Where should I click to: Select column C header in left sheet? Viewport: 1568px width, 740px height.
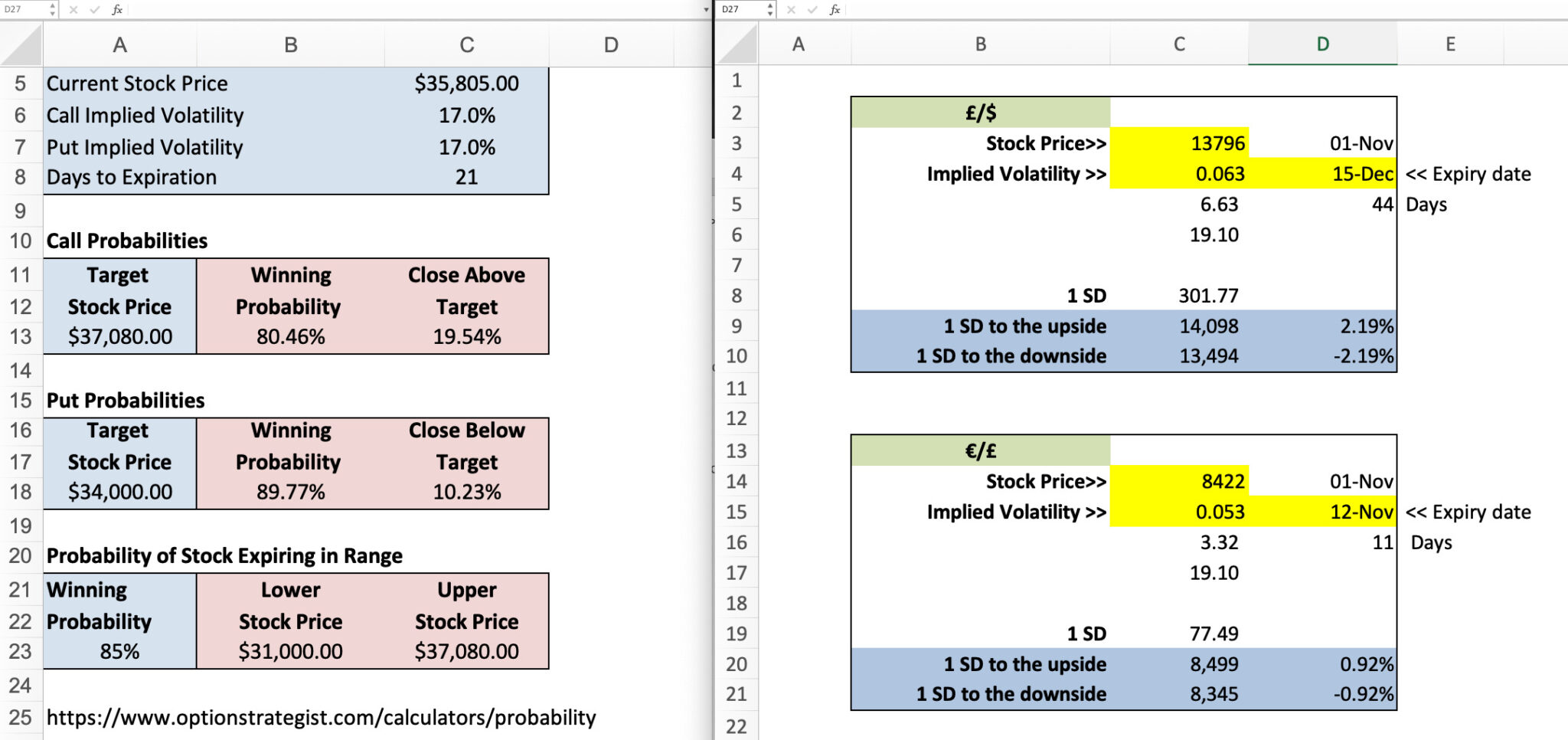(x=466, y=45)
